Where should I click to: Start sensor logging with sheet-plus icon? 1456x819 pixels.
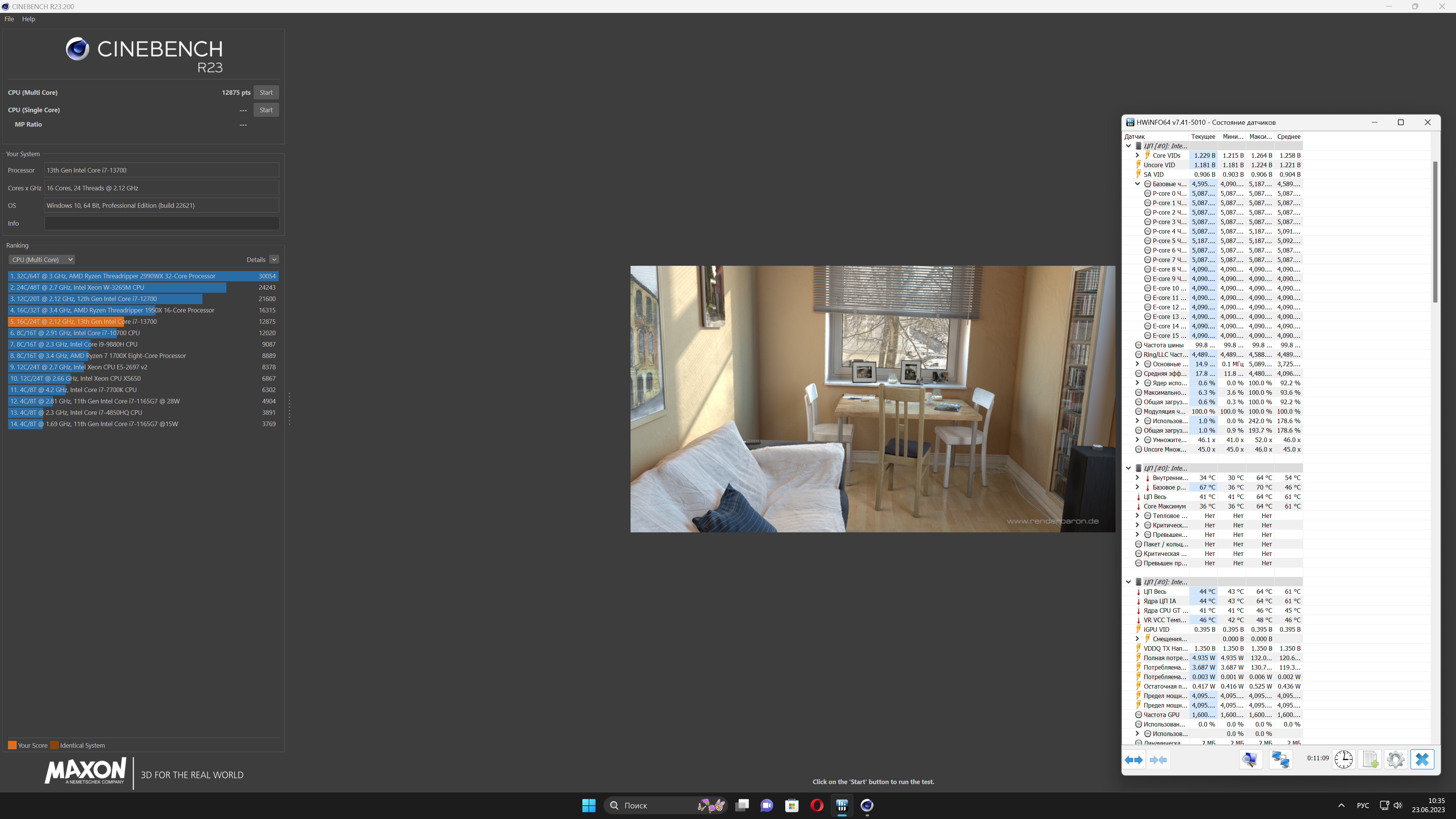tap(1370, 759)
